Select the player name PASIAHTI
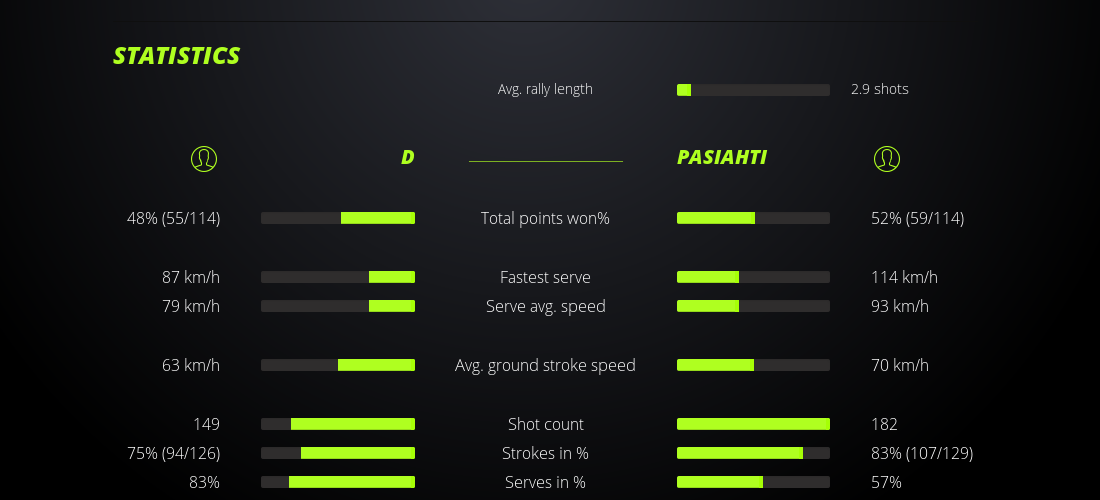This screenshot has width=1100, height=500. pos(721,158)
